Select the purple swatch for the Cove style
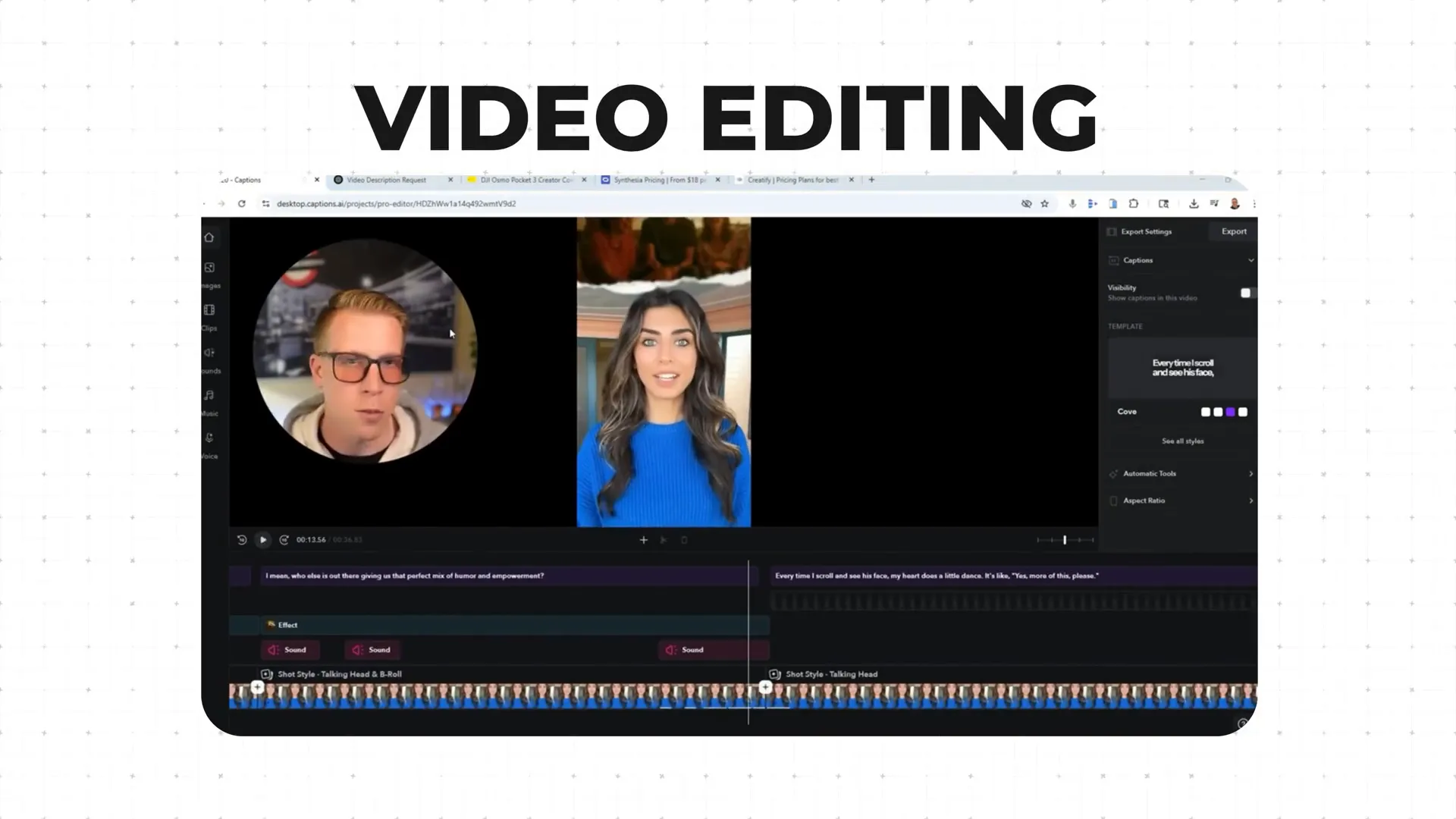This screenshot has height=819, width=1456. 1230,412
